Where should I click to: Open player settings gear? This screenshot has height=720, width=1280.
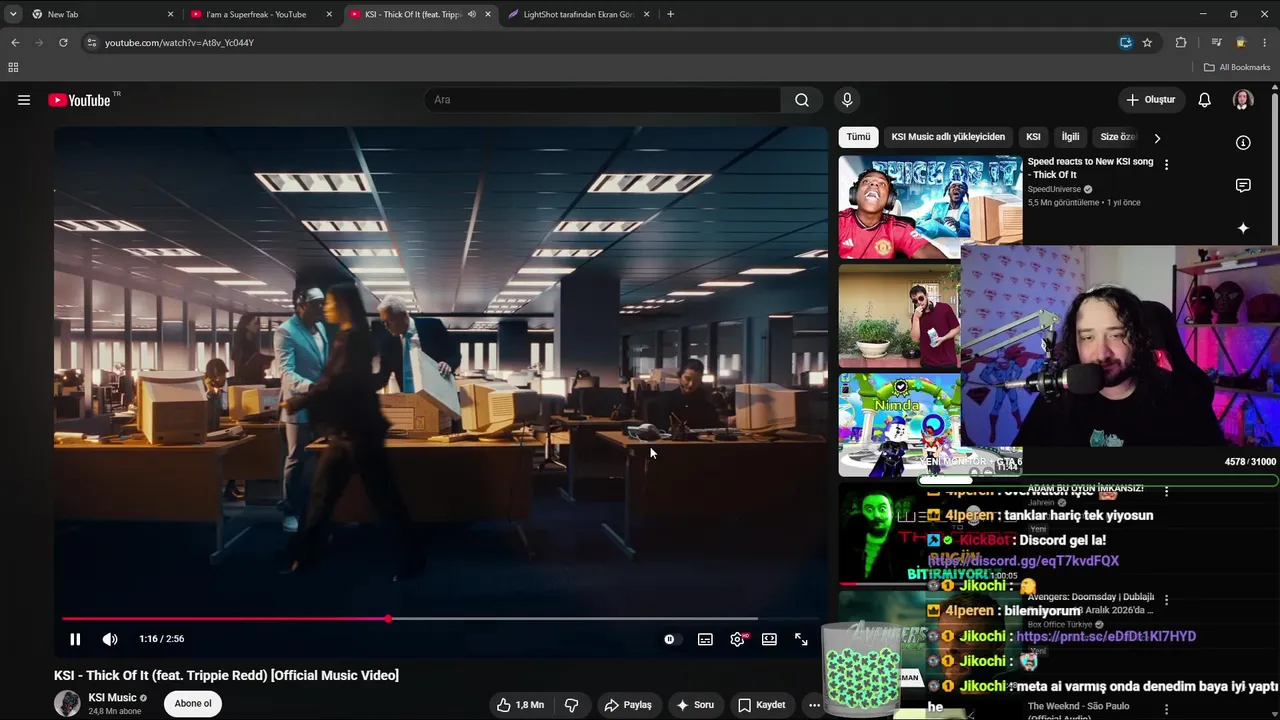coord(737,639)
